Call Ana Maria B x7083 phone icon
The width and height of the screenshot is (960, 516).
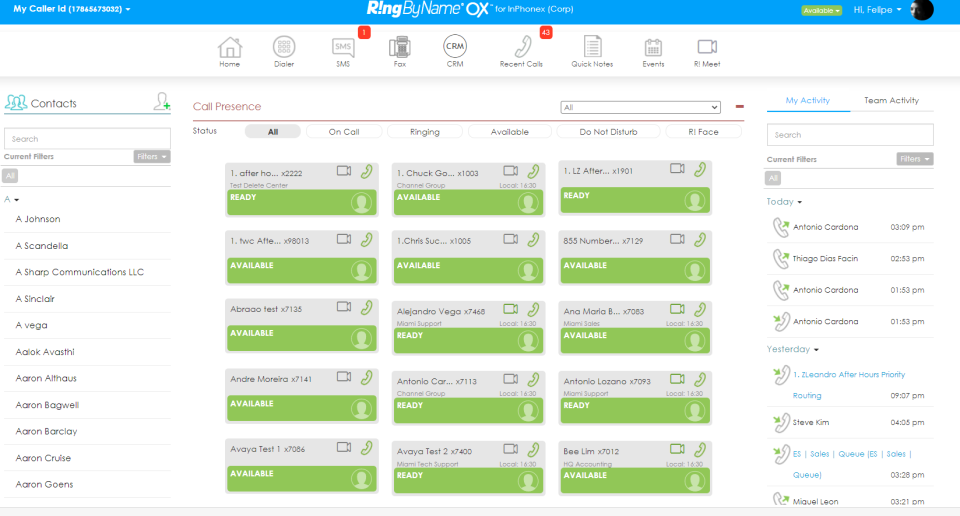[x=700, y=310]
